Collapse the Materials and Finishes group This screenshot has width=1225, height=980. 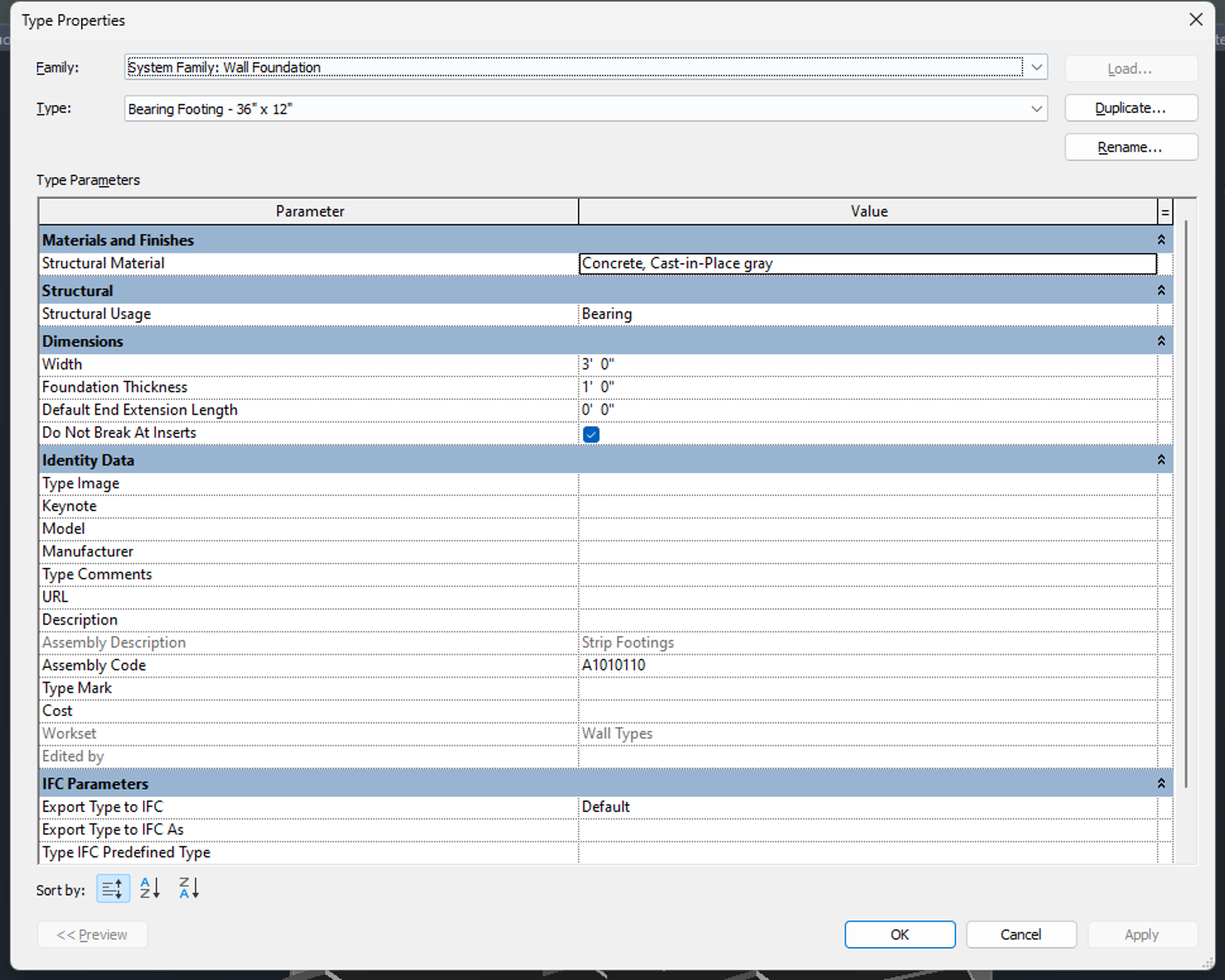(x=1161, y=240)
